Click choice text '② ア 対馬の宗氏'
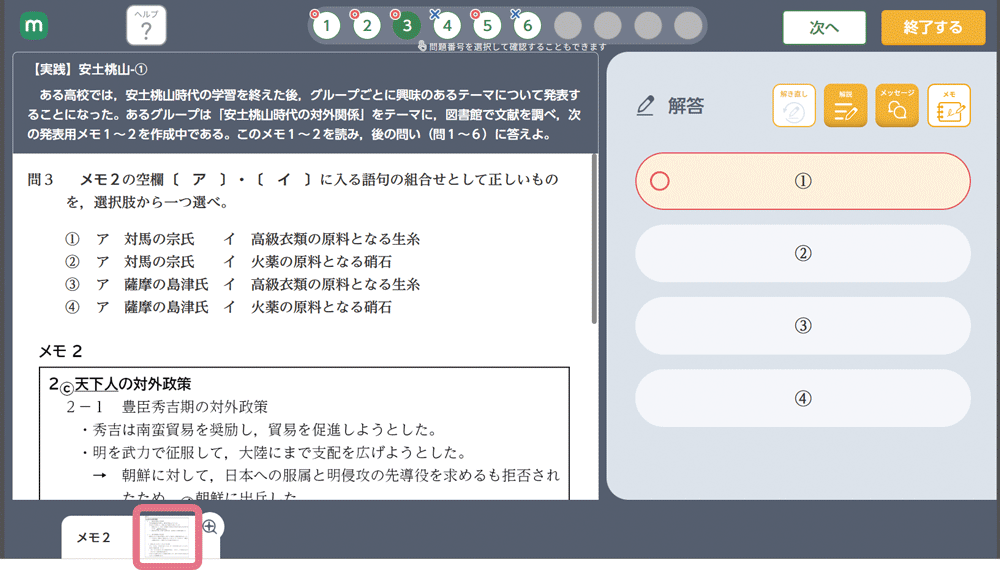Viewport: 1000px width, 570px height. [130, 261]
